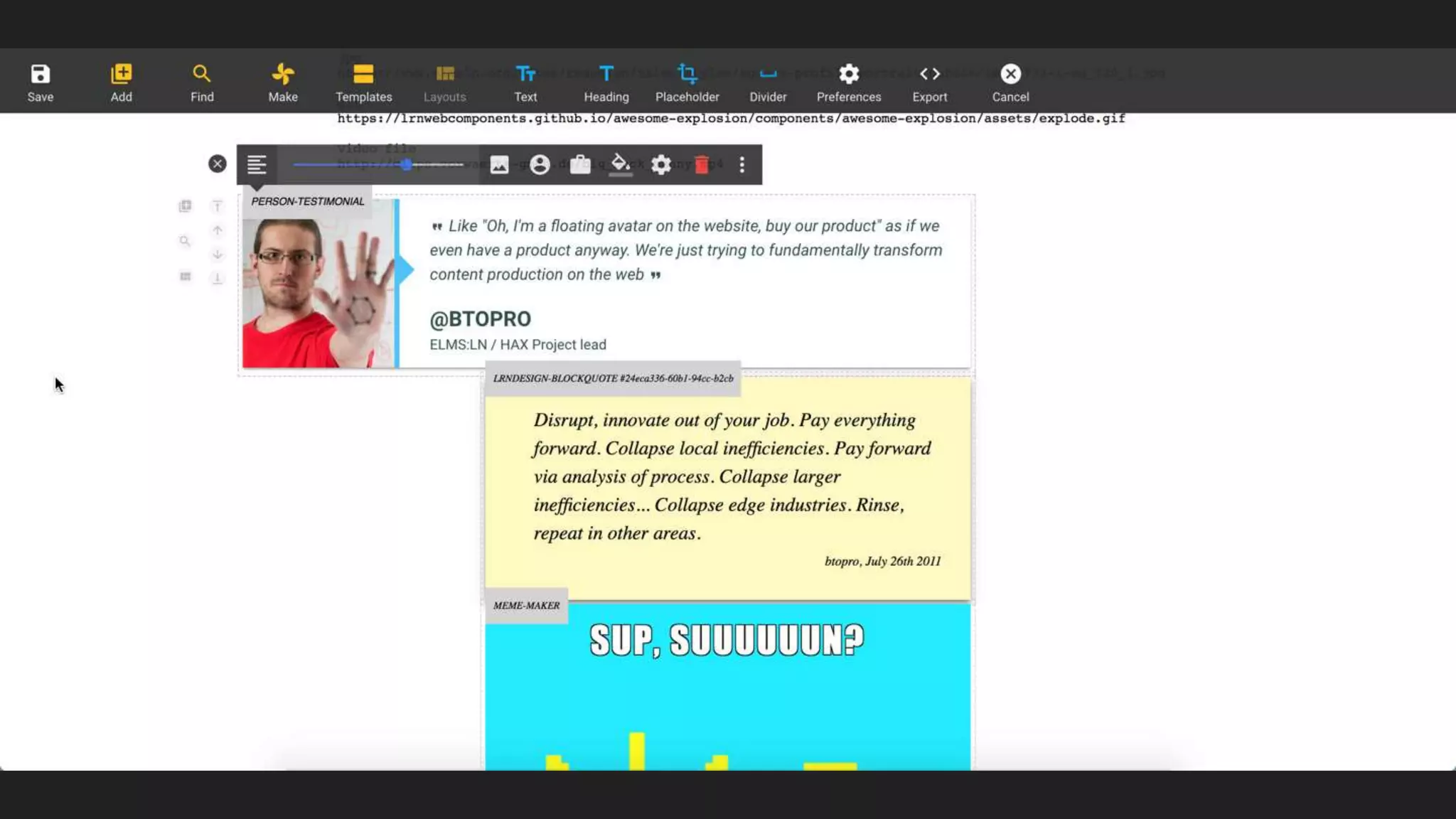1456x819 pixels.
Task: Click the person avatar icon in context bar
Action: coord(540,165)
